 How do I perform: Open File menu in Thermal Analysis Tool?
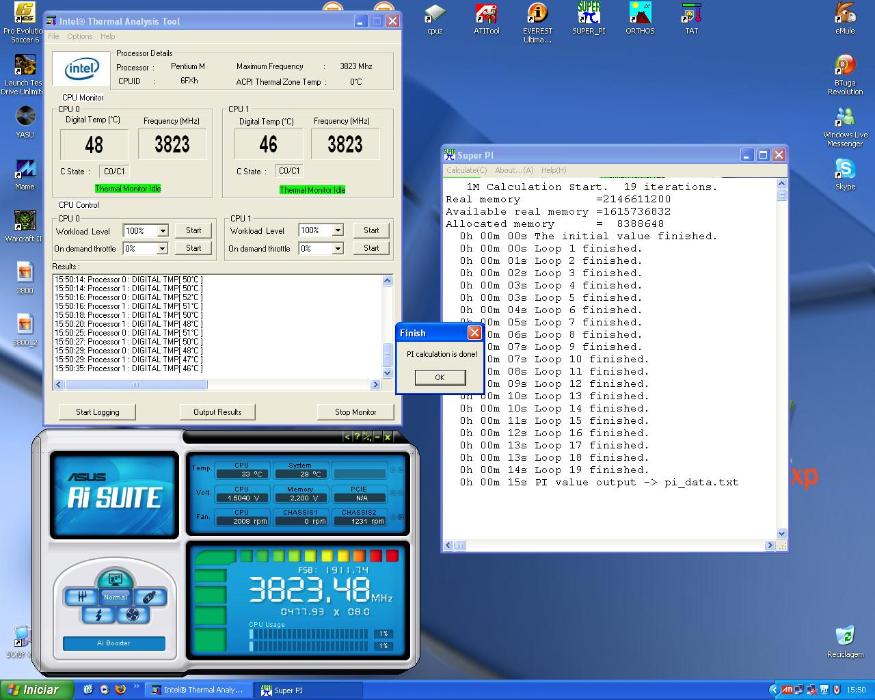[54, 36]
